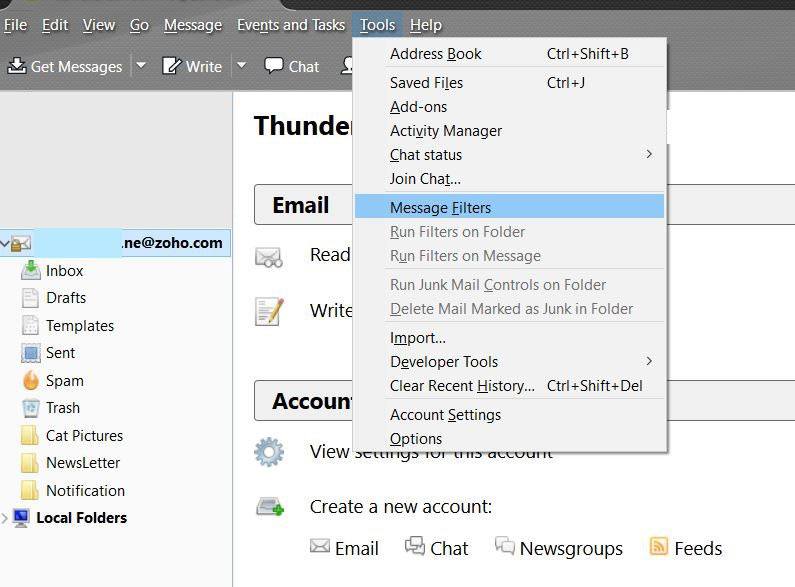The width and height of the screenshot is (795, 587).
Task: Open Activity Manager from Tools menu
Action: point(510,131)
